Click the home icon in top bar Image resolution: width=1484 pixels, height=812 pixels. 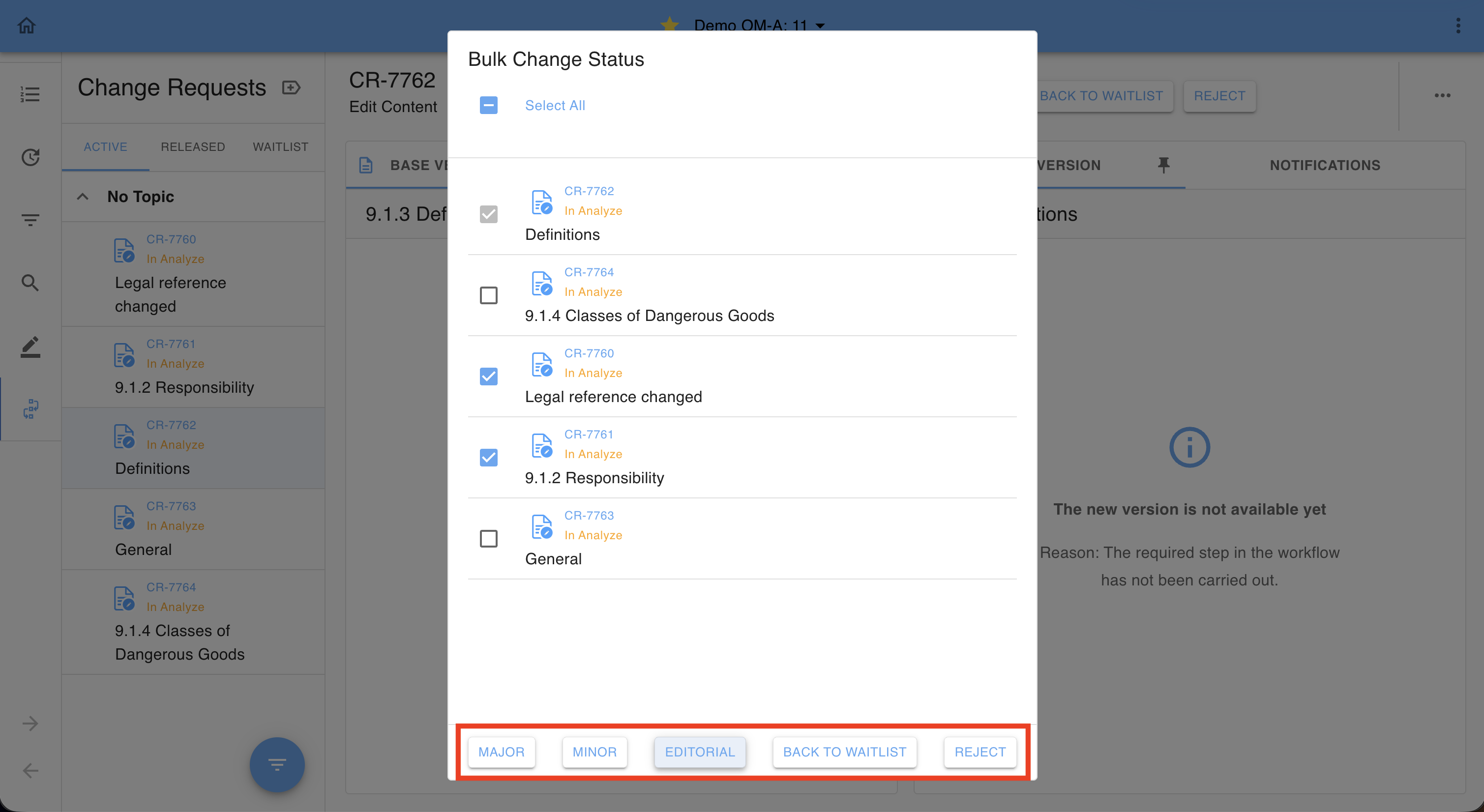click(x=27, y=26)
